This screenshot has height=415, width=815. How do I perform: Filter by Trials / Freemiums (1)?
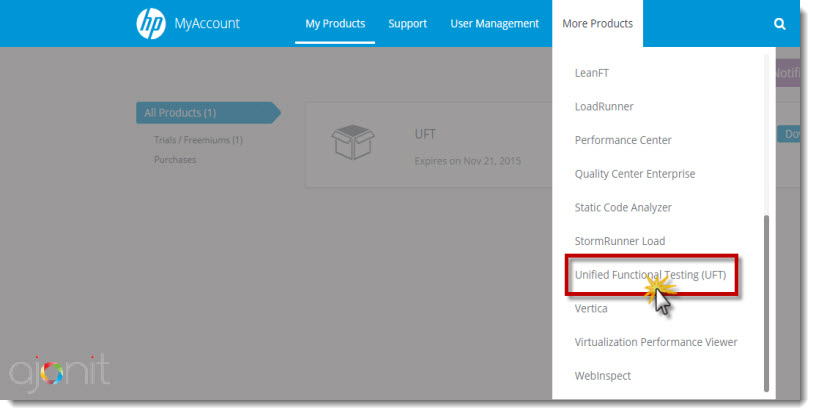198,140
